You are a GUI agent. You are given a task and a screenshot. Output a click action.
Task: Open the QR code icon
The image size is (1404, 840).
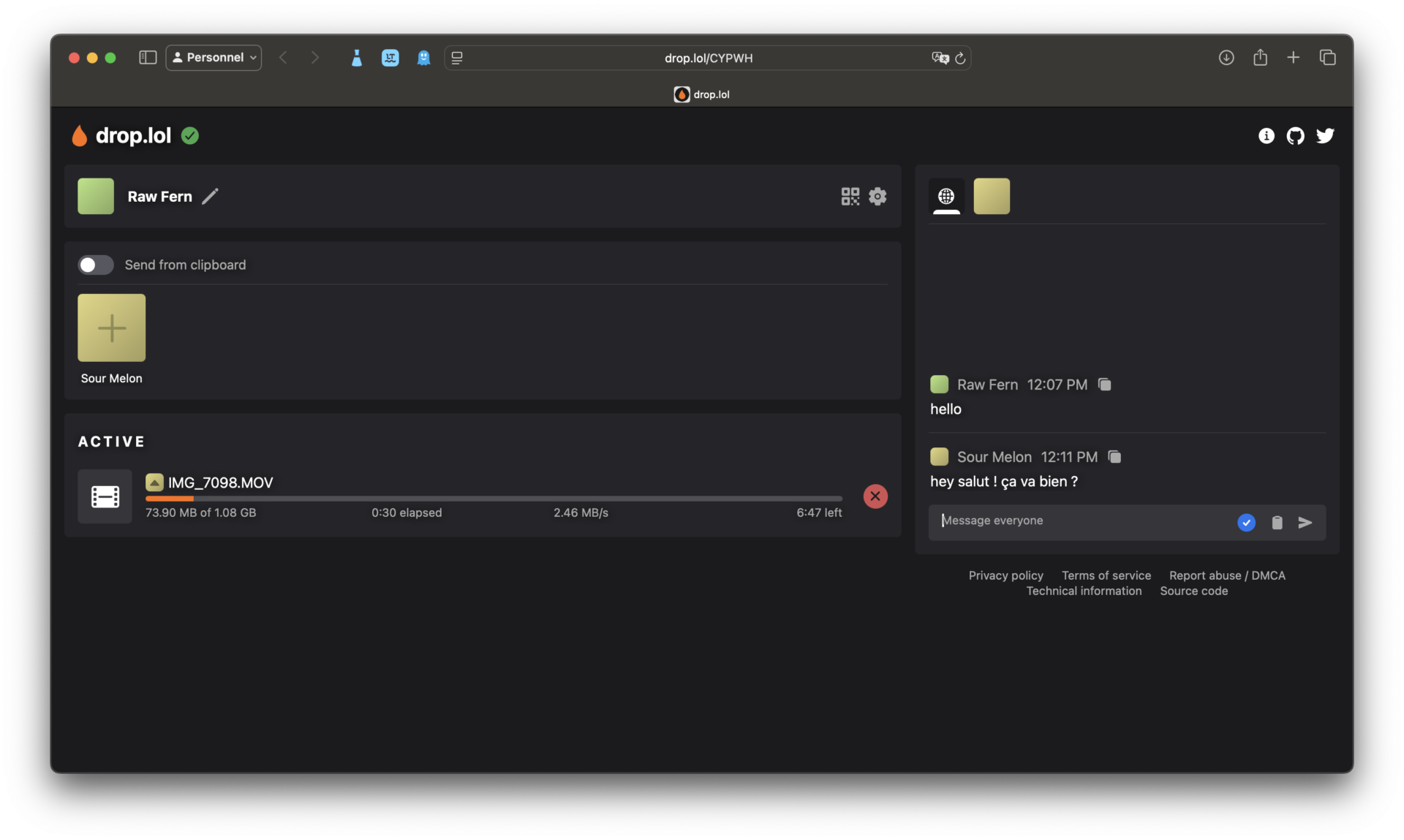tap(850, 196)
